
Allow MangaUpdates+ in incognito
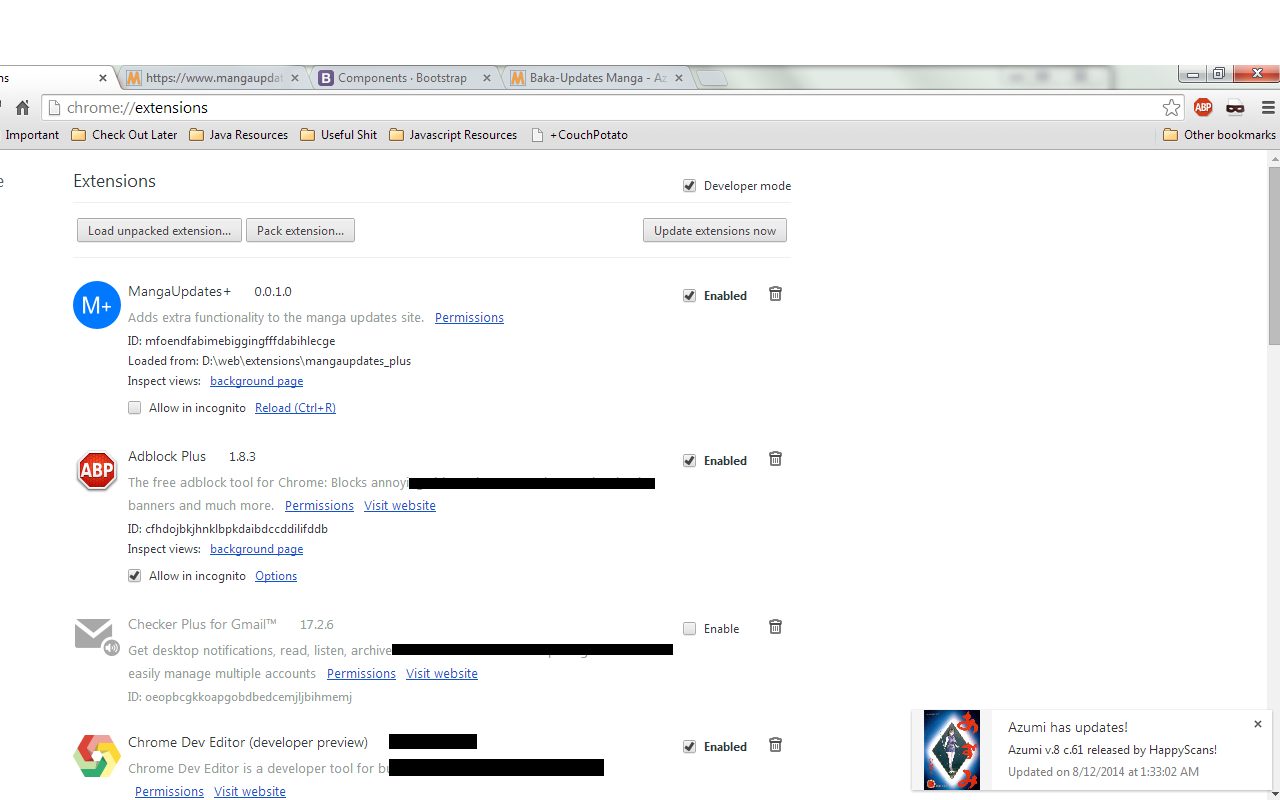pos(134,408)
